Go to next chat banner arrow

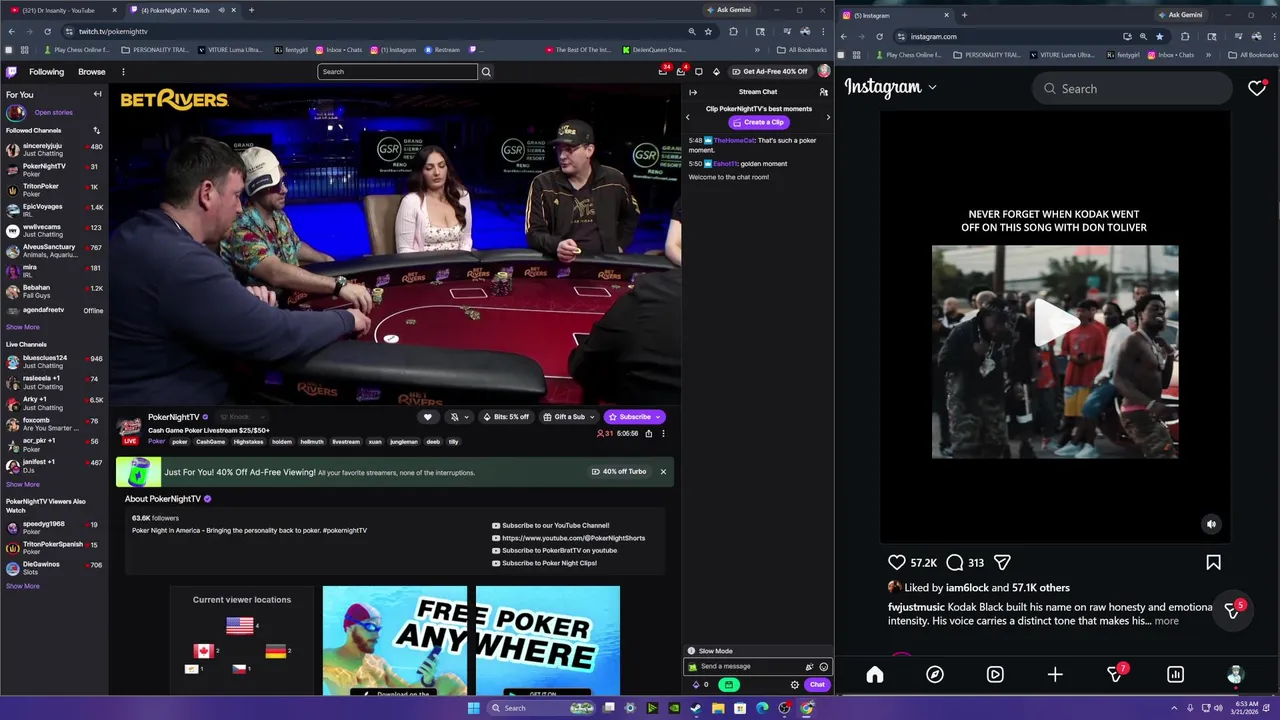[827, 118]
